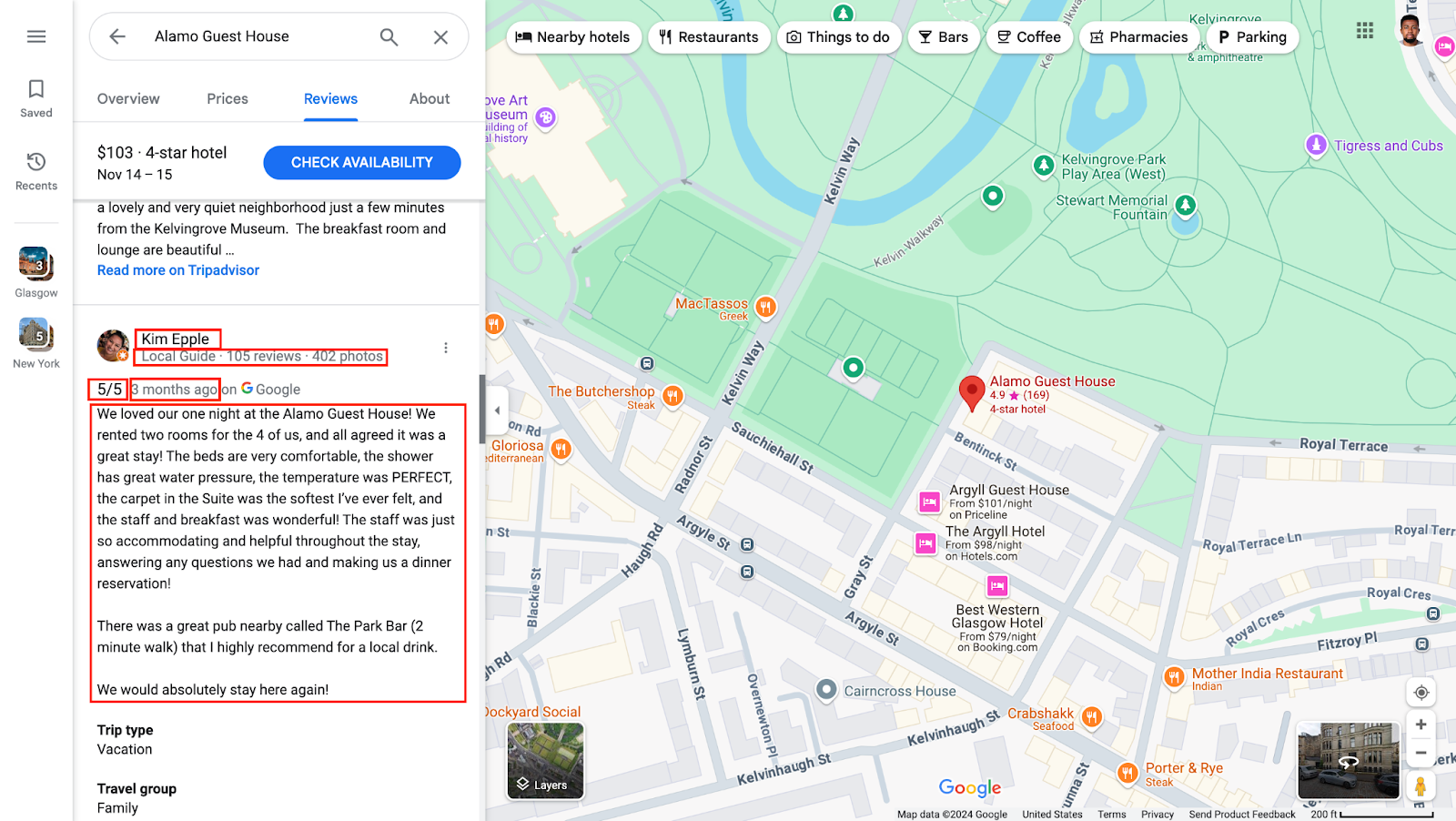Viewport: 1456px width, 821px height.
Task: Switch to the Overview tab
Action: pyautogui.click(x=128, y=98)
